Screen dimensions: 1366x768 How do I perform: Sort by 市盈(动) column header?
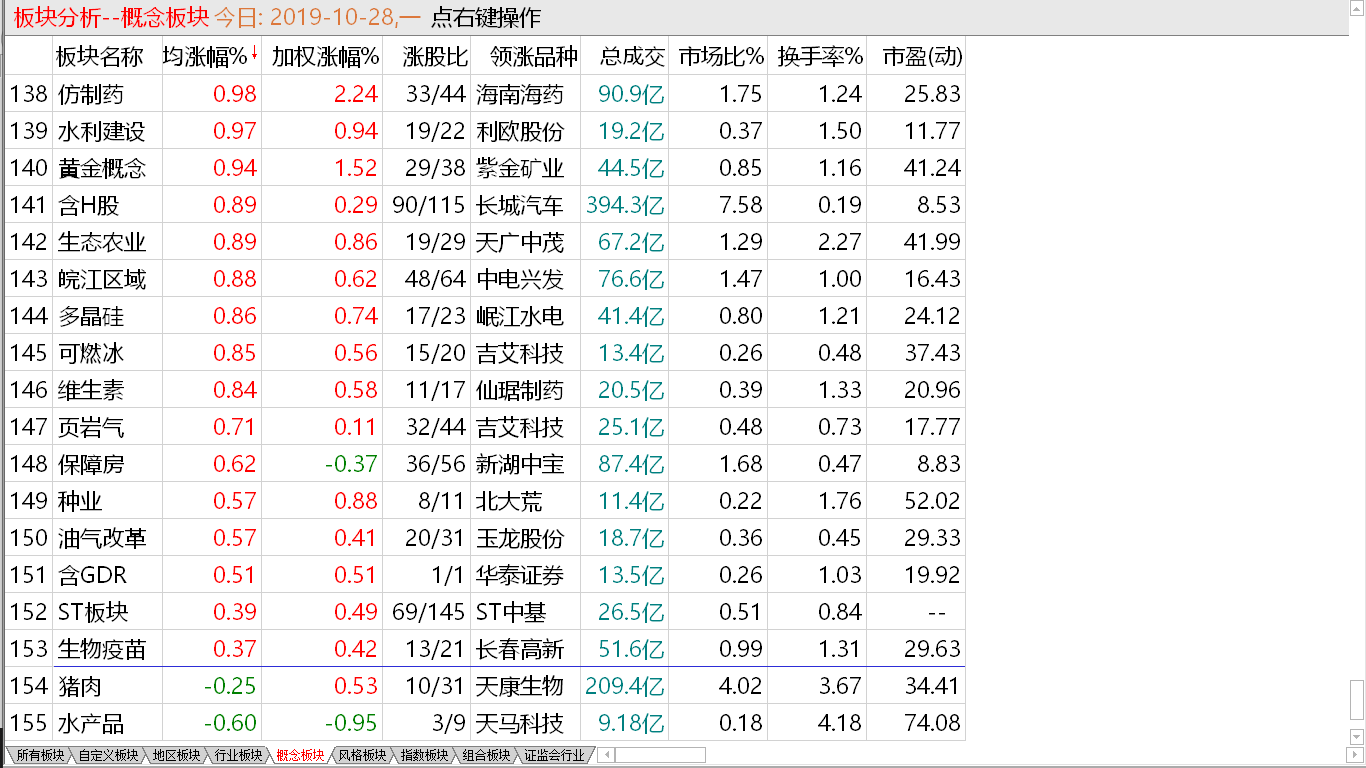922,56
